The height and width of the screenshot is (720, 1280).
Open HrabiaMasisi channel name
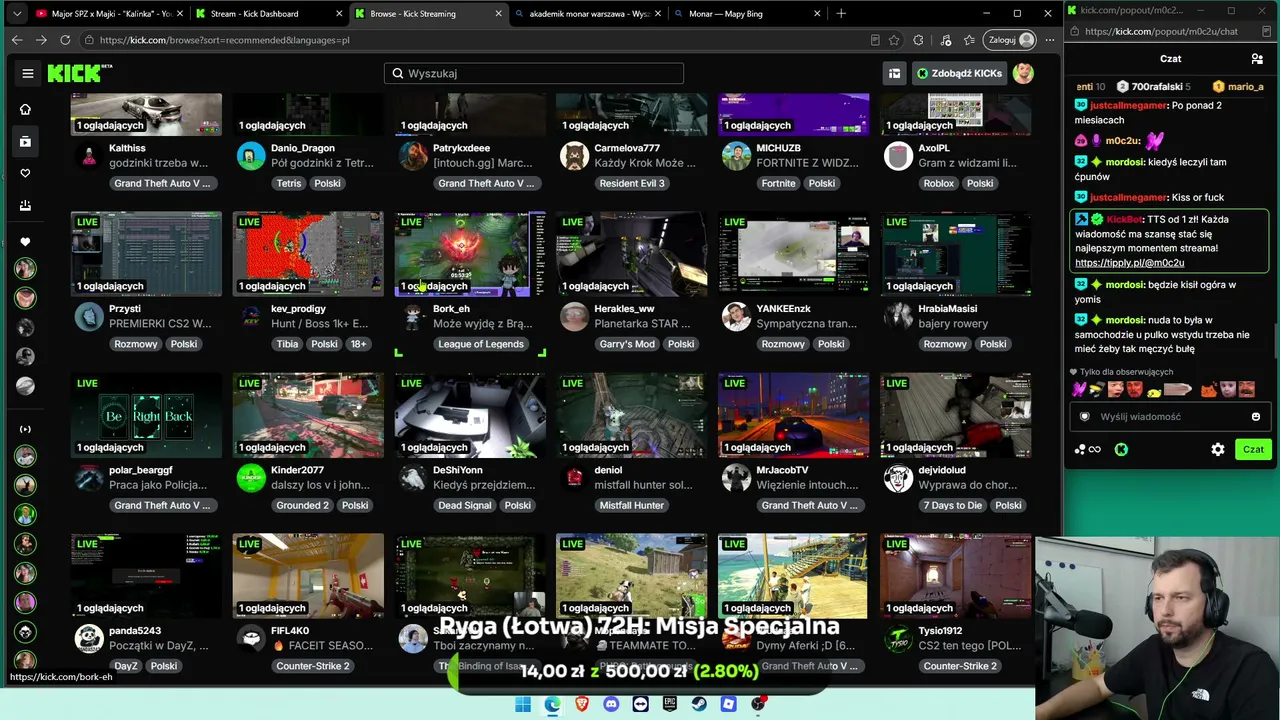[x=948, y=309]
